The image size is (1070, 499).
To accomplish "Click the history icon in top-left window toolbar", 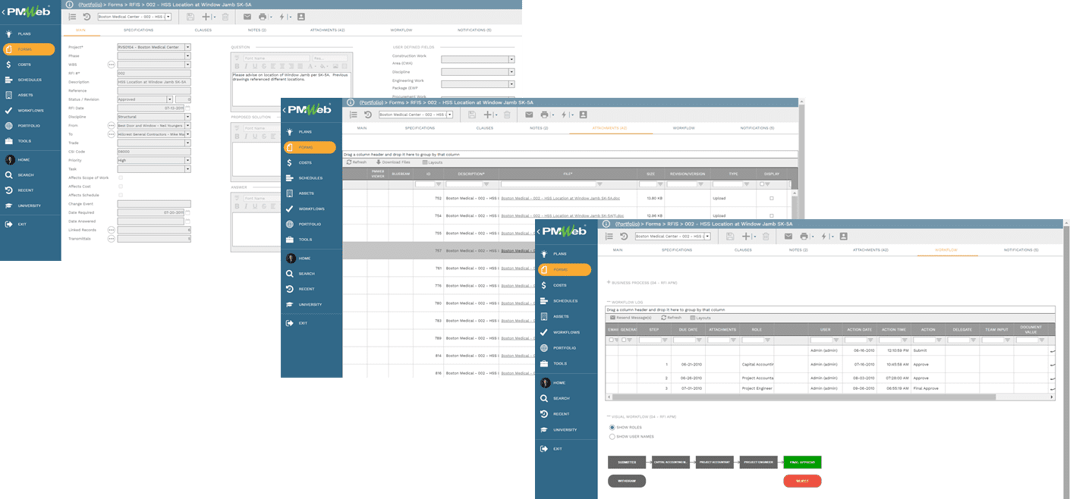I will point(86,17).
